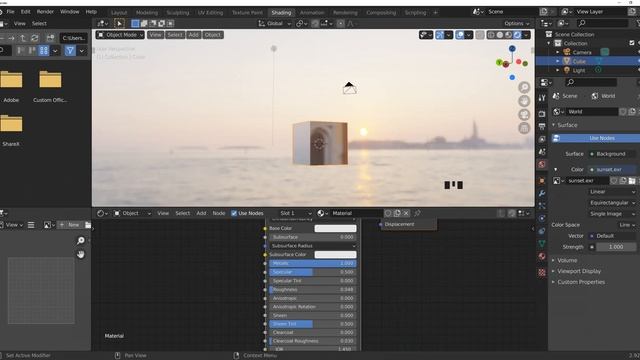
Task: Switch file browser to thumbnail display
Action: point(44,51)
